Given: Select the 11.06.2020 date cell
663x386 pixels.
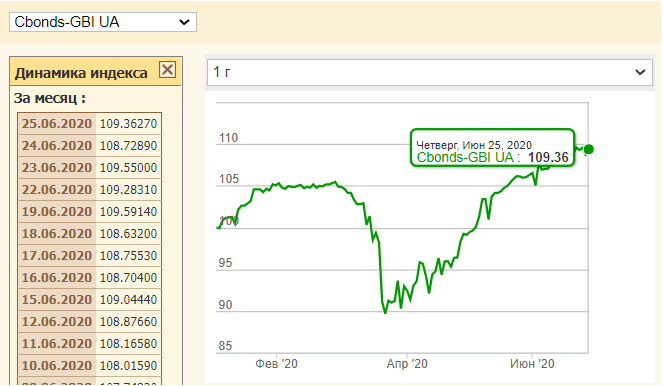Looking at the screenshot, I should click(57, 343).
